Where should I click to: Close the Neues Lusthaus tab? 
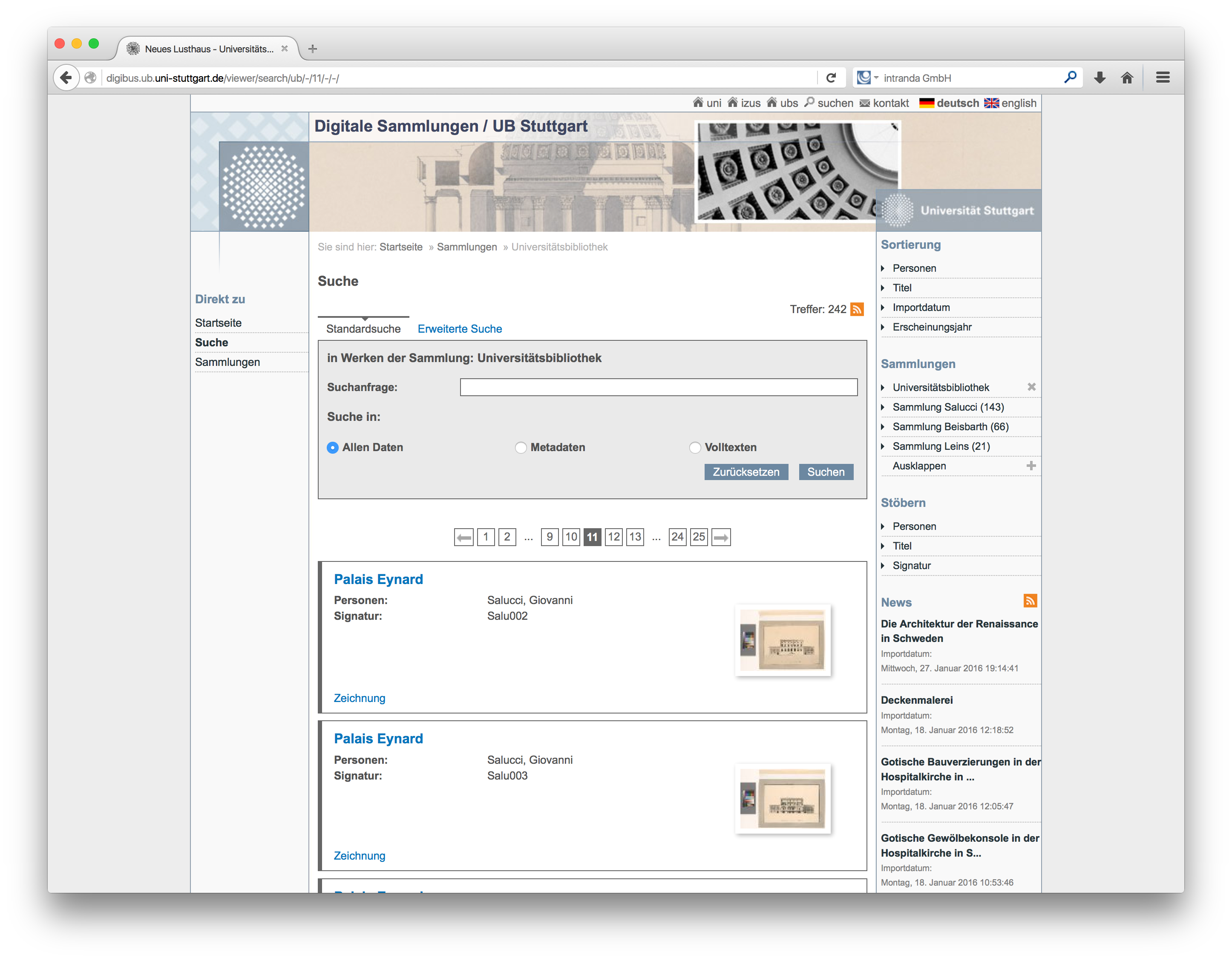tap(285, 49)
